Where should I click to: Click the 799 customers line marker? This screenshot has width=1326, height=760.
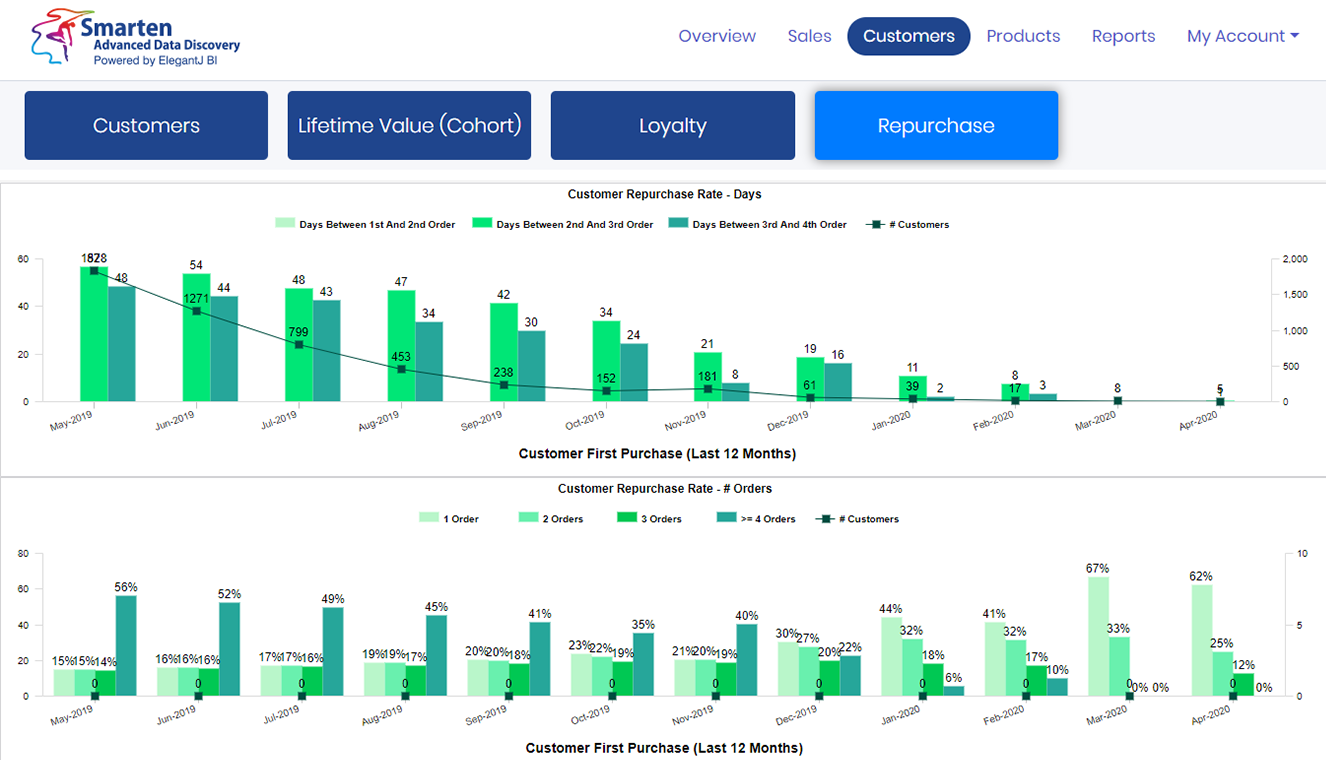(299, 345)
